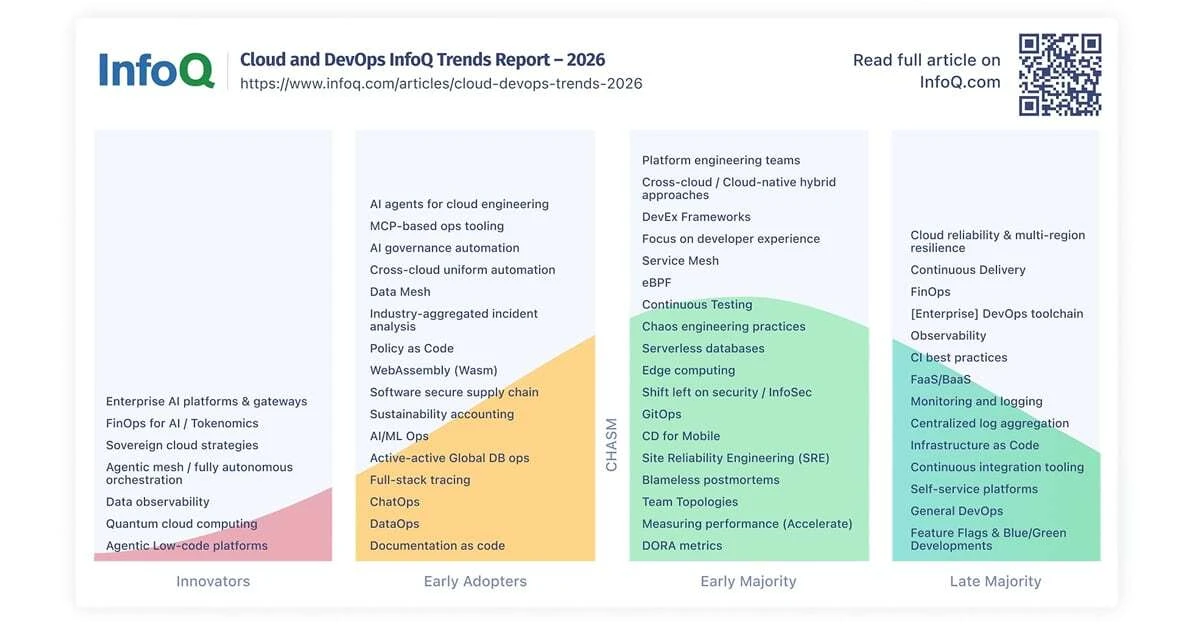Click 'DataOps' item
1200x630 pixels.
(x=395, y=524)
